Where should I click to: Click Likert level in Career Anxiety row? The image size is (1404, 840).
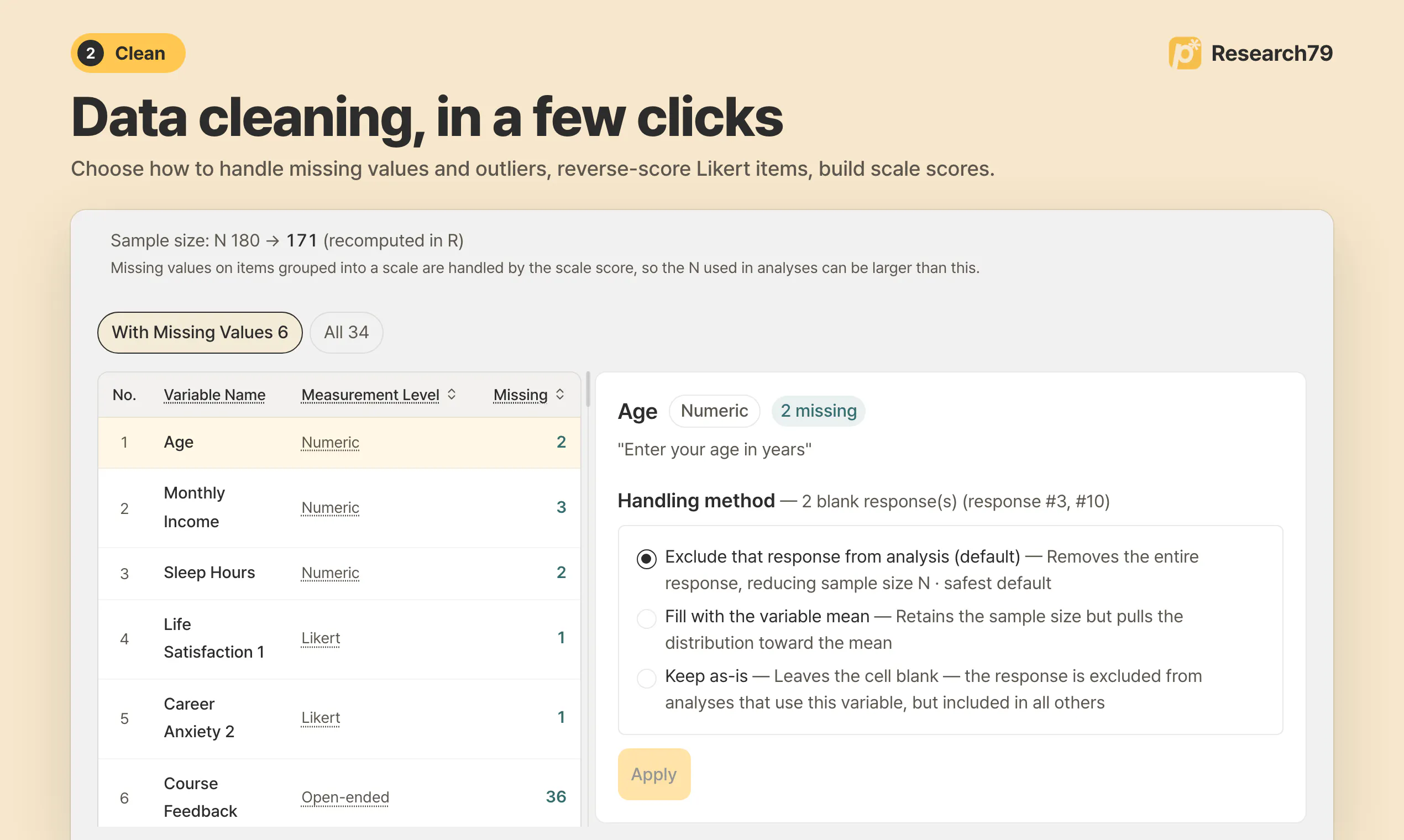pyautogui.click(x=321, y=718)
